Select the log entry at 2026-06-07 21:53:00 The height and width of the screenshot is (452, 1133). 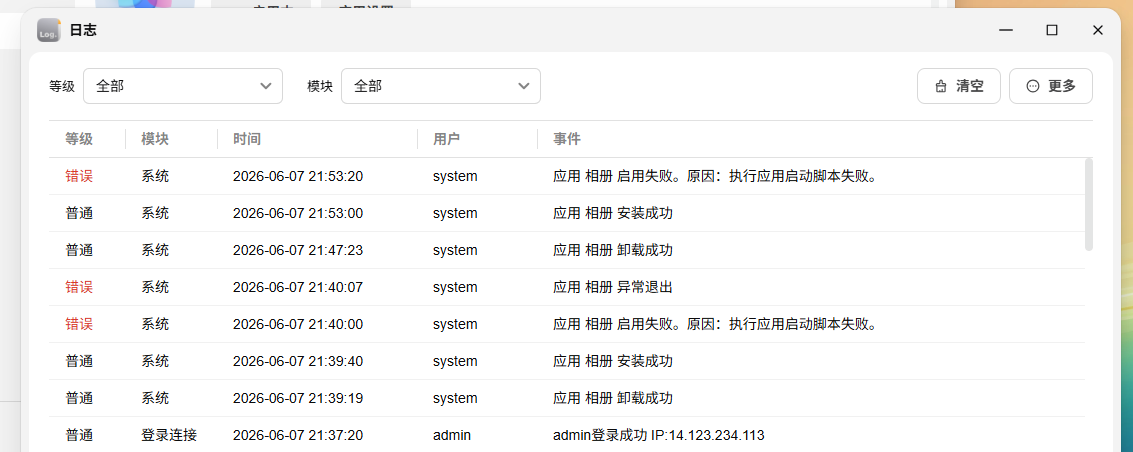[567, 213]
